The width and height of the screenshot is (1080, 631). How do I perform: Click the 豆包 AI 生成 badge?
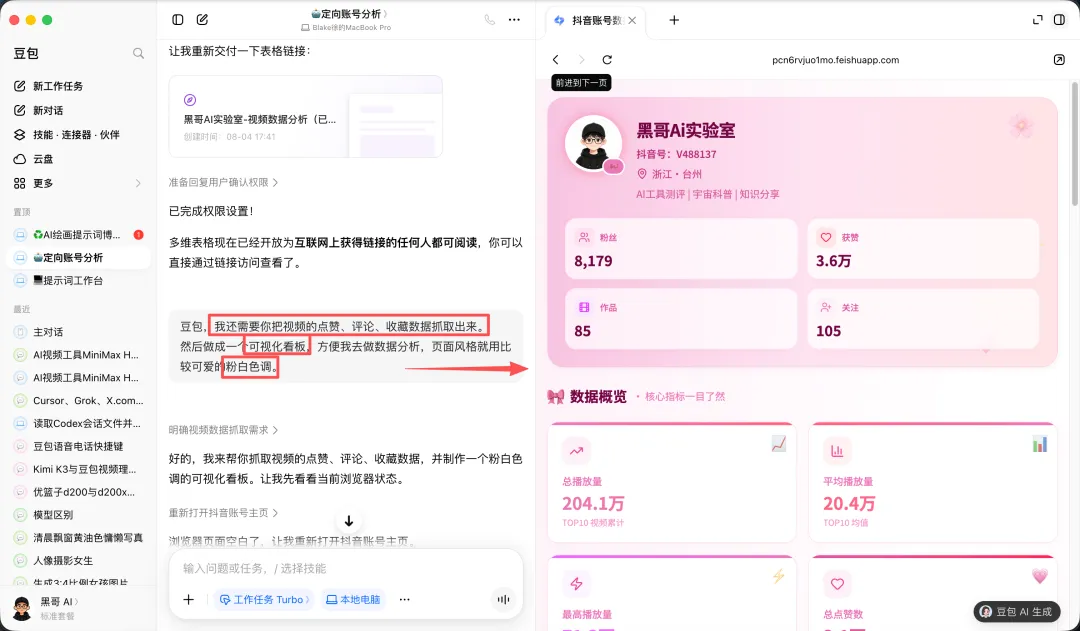click(1017, 612)
